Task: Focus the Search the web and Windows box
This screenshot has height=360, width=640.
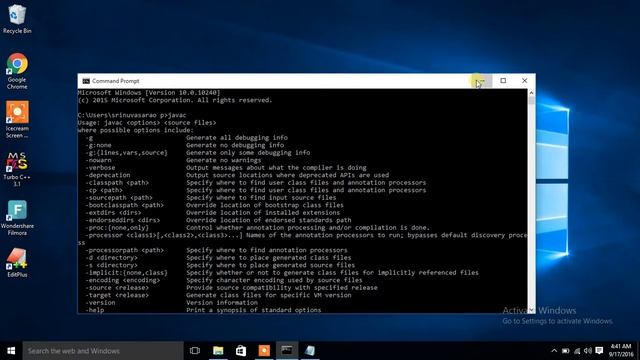Action: pos(103,351)
